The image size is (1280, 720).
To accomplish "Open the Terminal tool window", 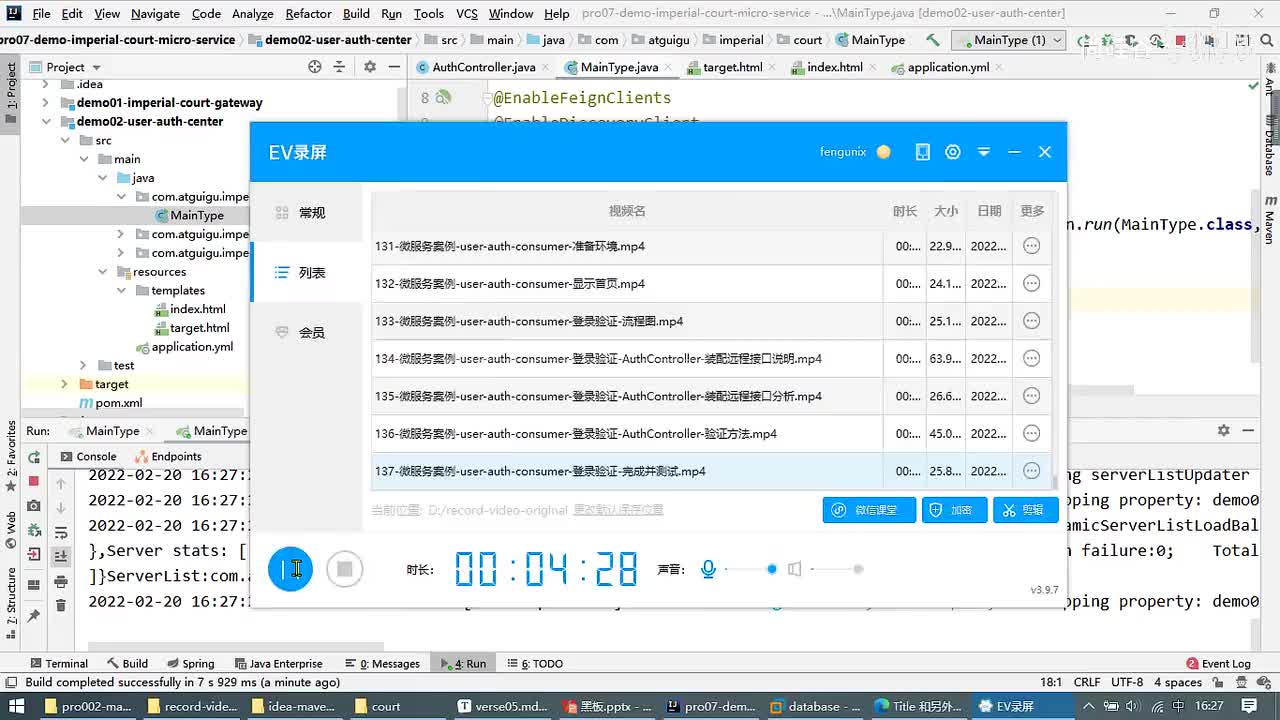I will 58,663.
